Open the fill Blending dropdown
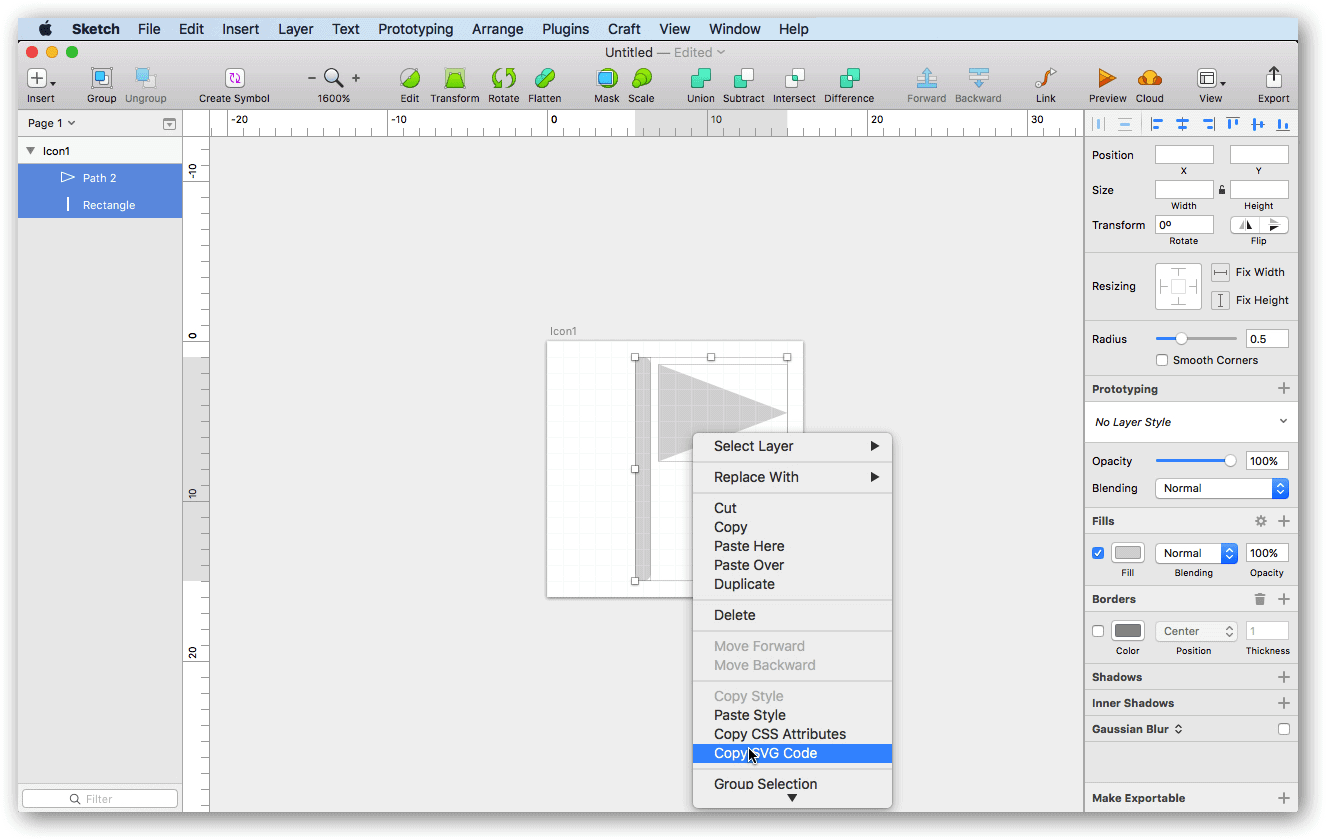Viewport: 1326px width, 840px height. [1197, 553]
